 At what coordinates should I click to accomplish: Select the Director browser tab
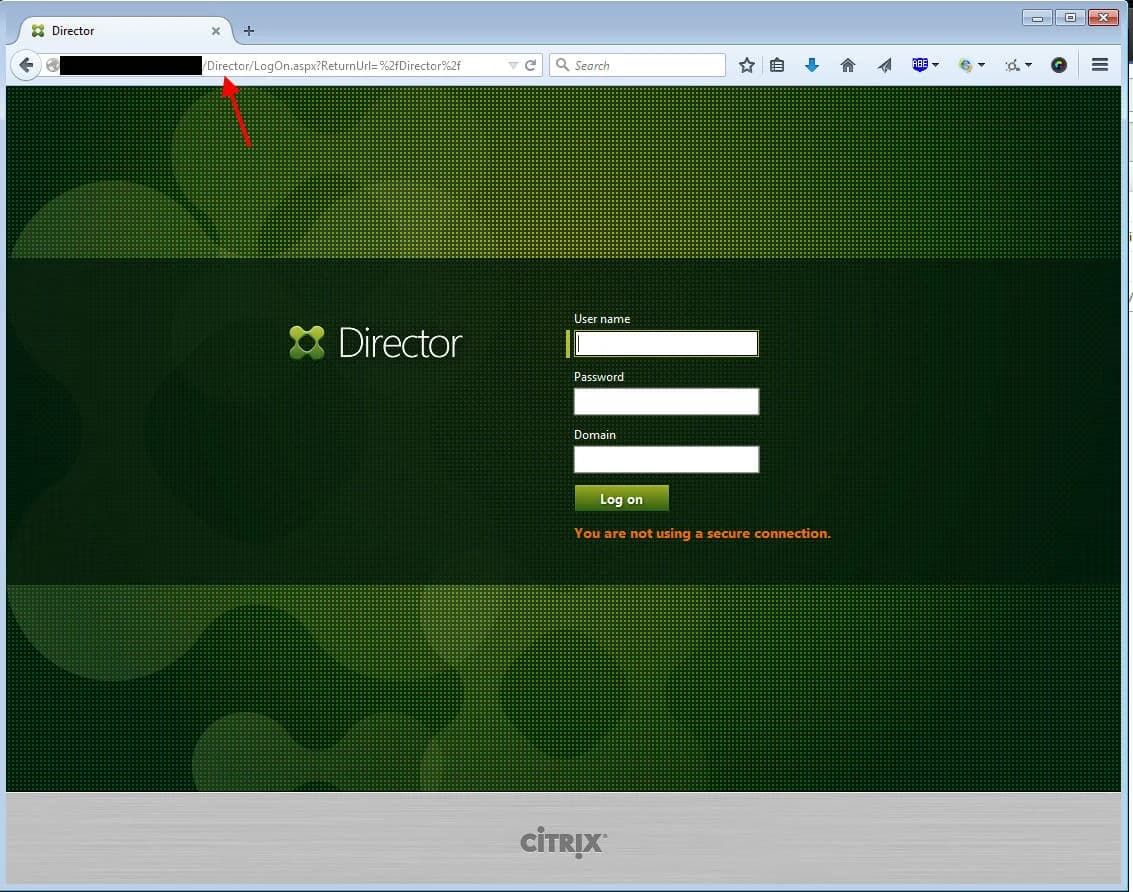tap(124, 30)
